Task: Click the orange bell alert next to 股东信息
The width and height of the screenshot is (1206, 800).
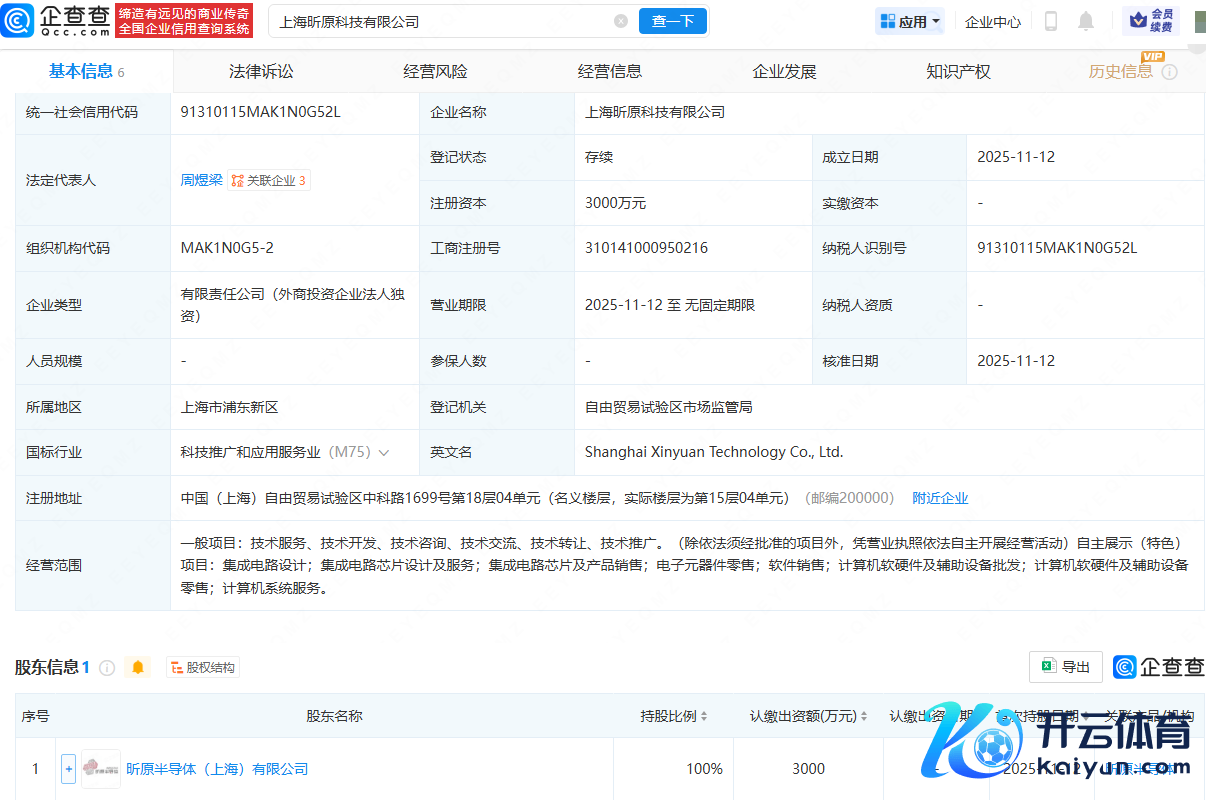Action: coord(138,667)
